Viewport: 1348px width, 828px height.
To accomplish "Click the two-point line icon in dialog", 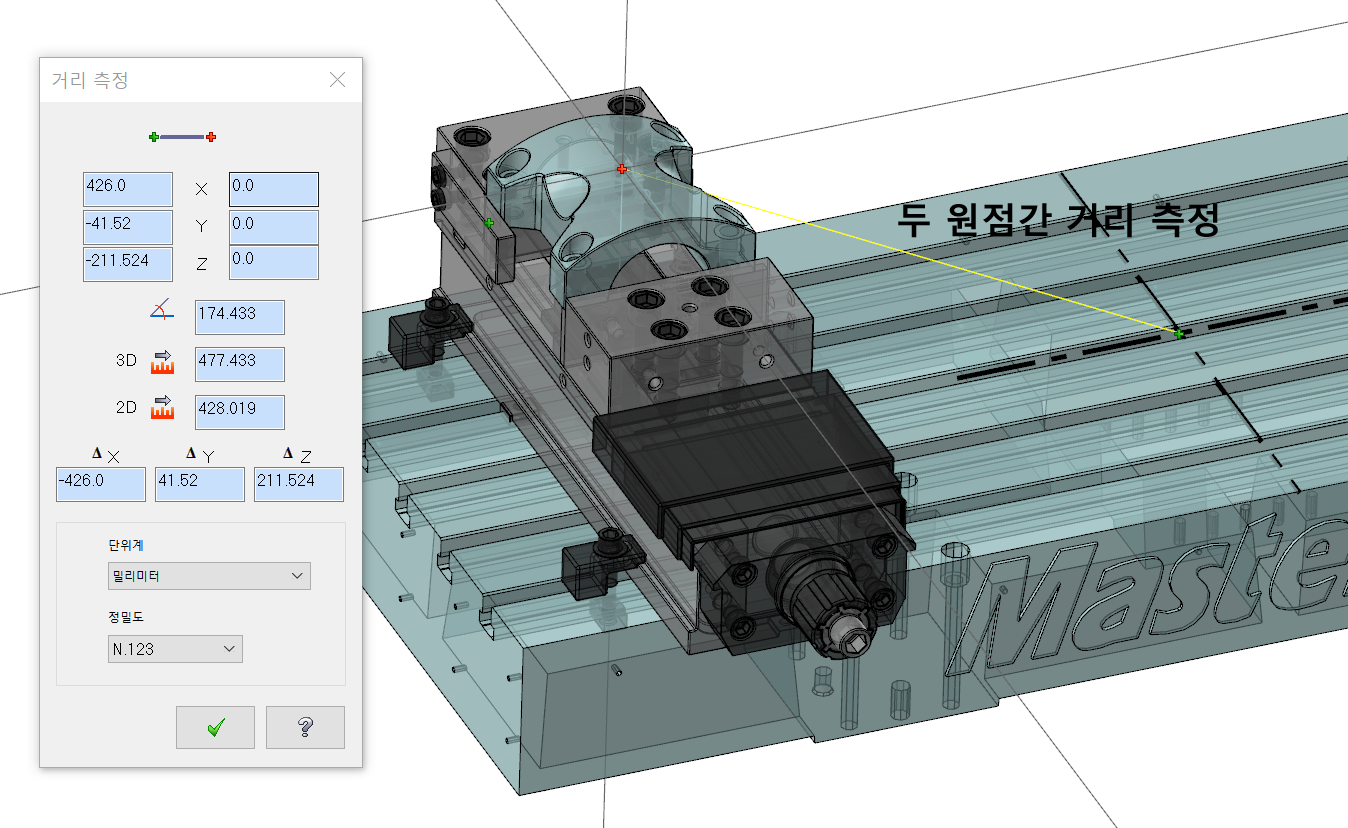I will pyautogui.click(x=182, y=137).
